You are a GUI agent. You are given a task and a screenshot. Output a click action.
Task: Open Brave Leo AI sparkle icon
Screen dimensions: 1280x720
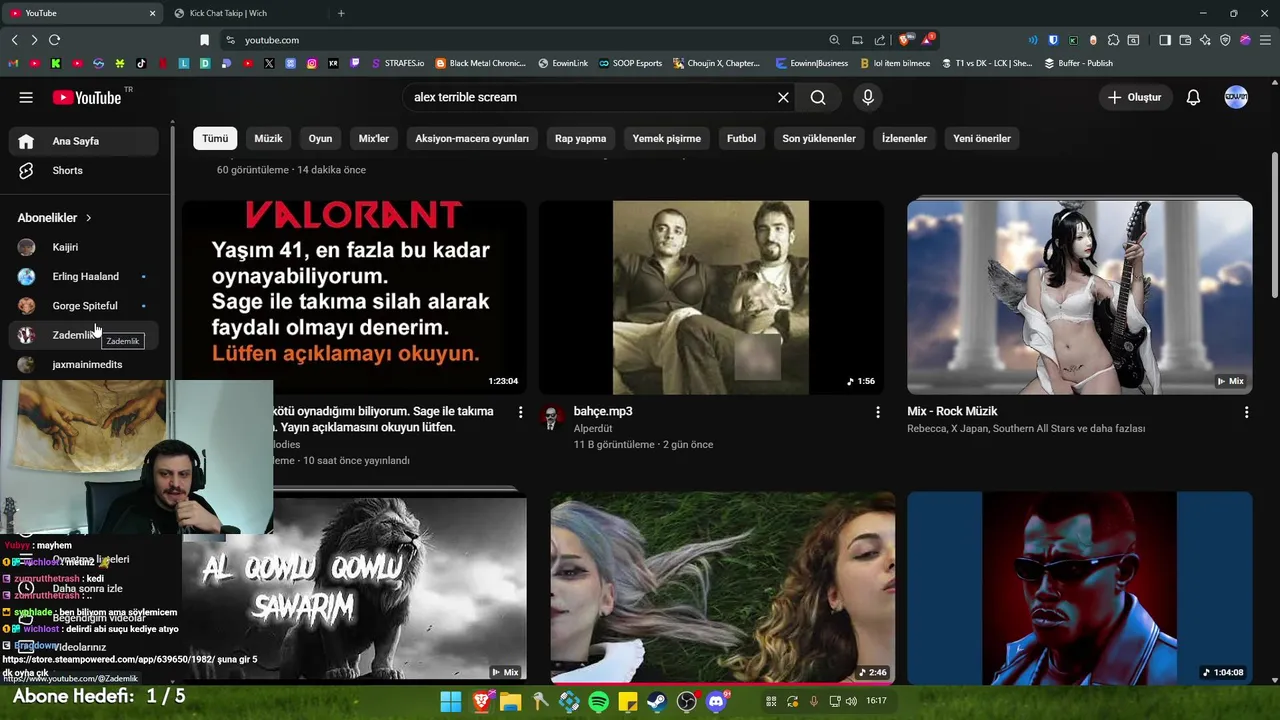1205,40
